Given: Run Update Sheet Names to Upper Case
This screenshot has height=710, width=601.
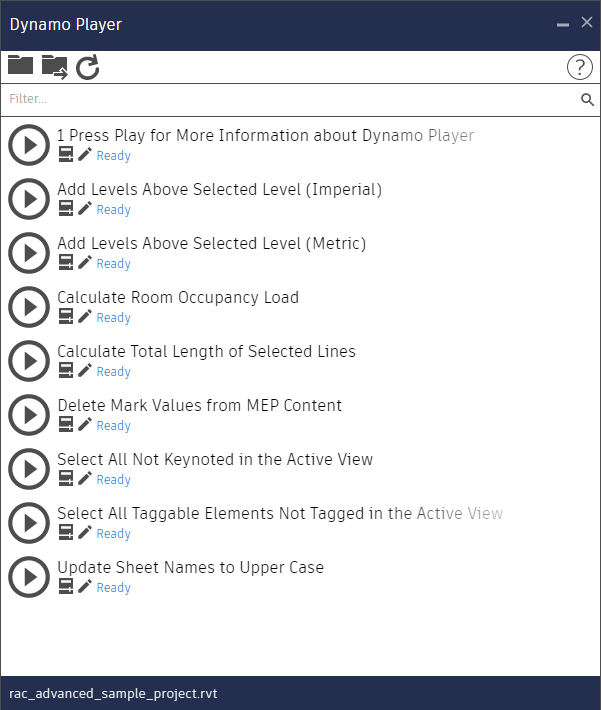Looking at the screenshot, I should (x=29, y=577).
